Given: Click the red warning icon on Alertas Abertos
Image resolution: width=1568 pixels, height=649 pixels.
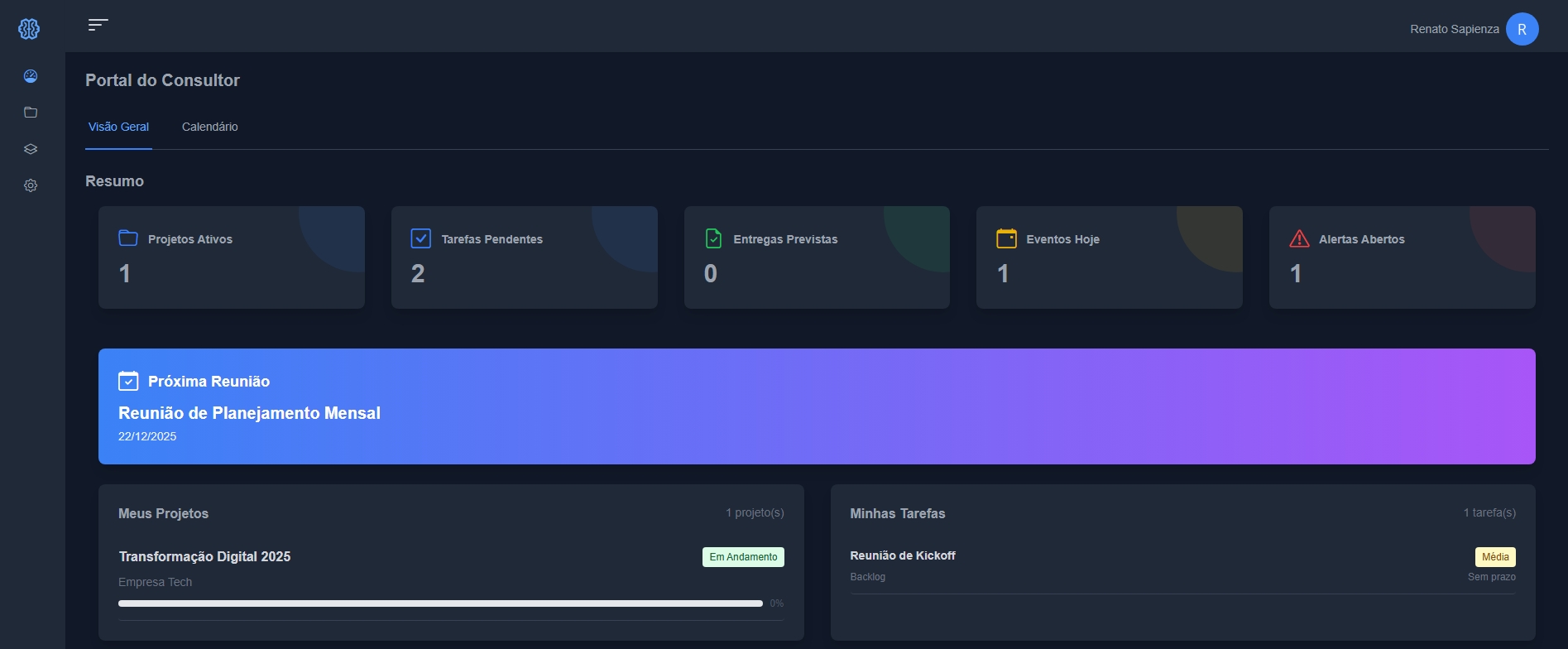Looking at the screenshot, I should [x=1299, y=238].
